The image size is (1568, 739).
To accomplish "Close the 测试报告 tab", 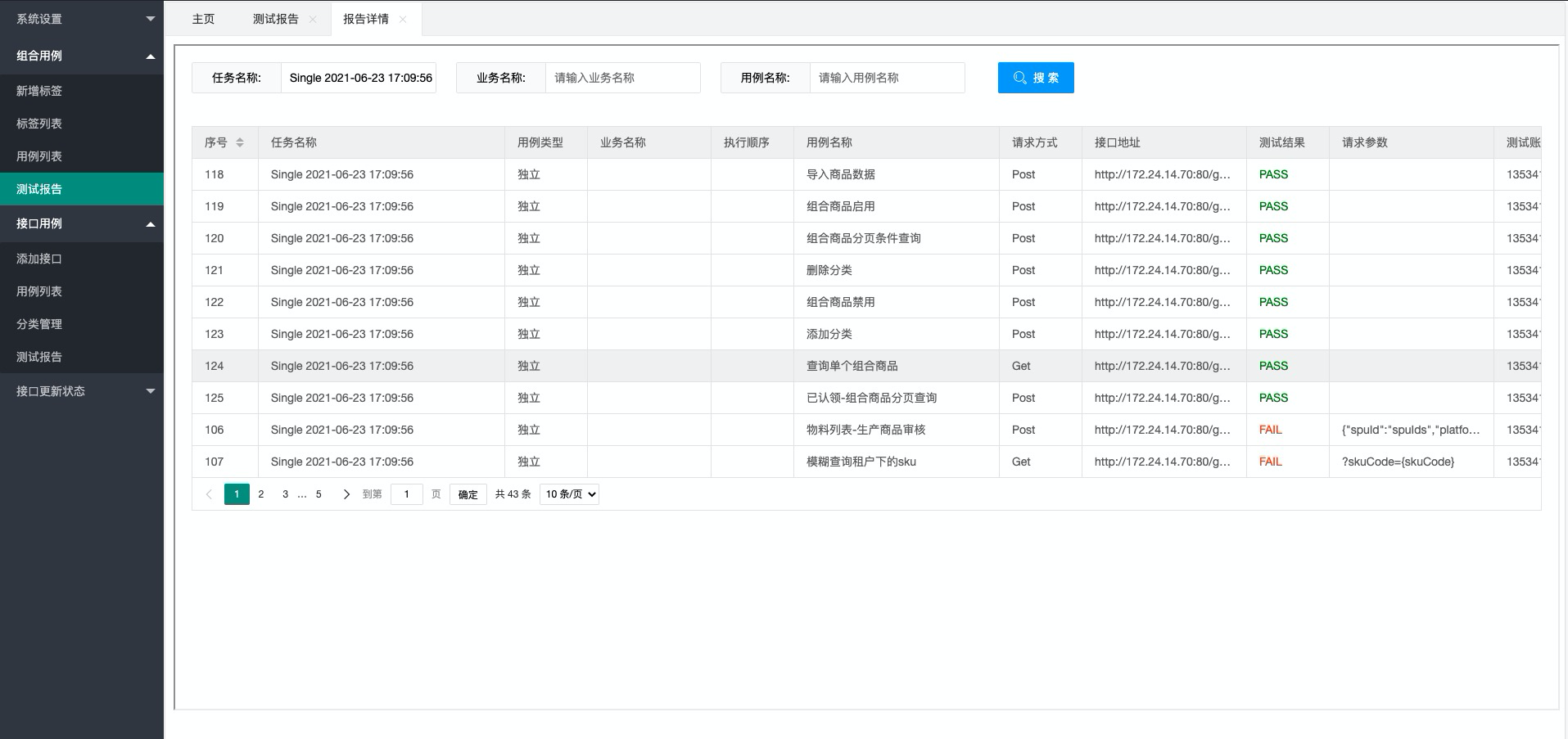I will [x=312, y=20].
